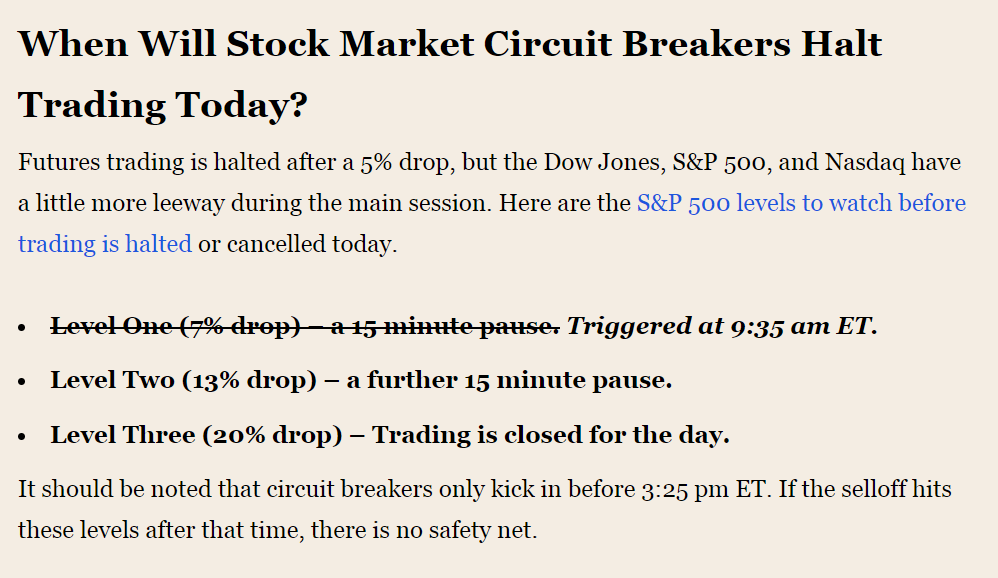This screenshot has width=998, height=578.
Task: Open the 'S&P 500 levels to watch before' link
Action: tap(801, 203)
